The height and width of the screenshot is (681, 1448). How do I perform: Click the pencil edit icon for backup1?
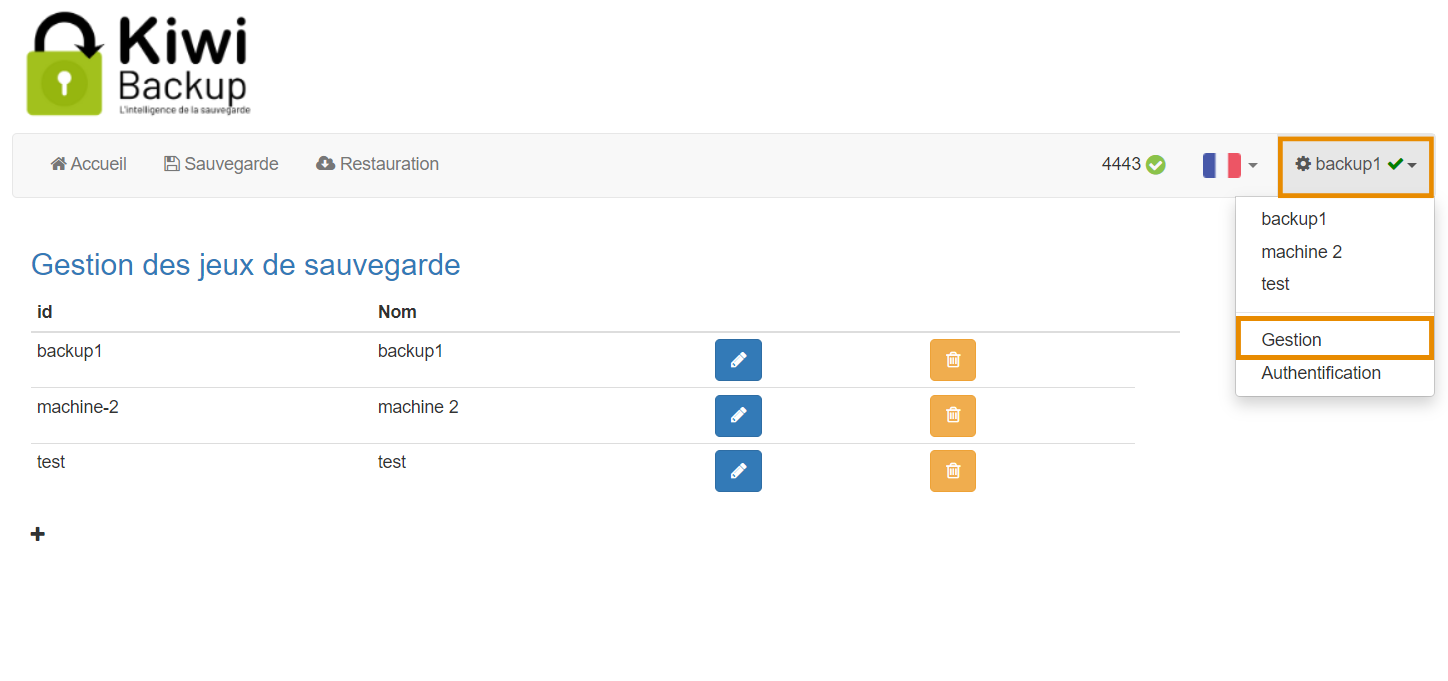[x=738, y=360]
